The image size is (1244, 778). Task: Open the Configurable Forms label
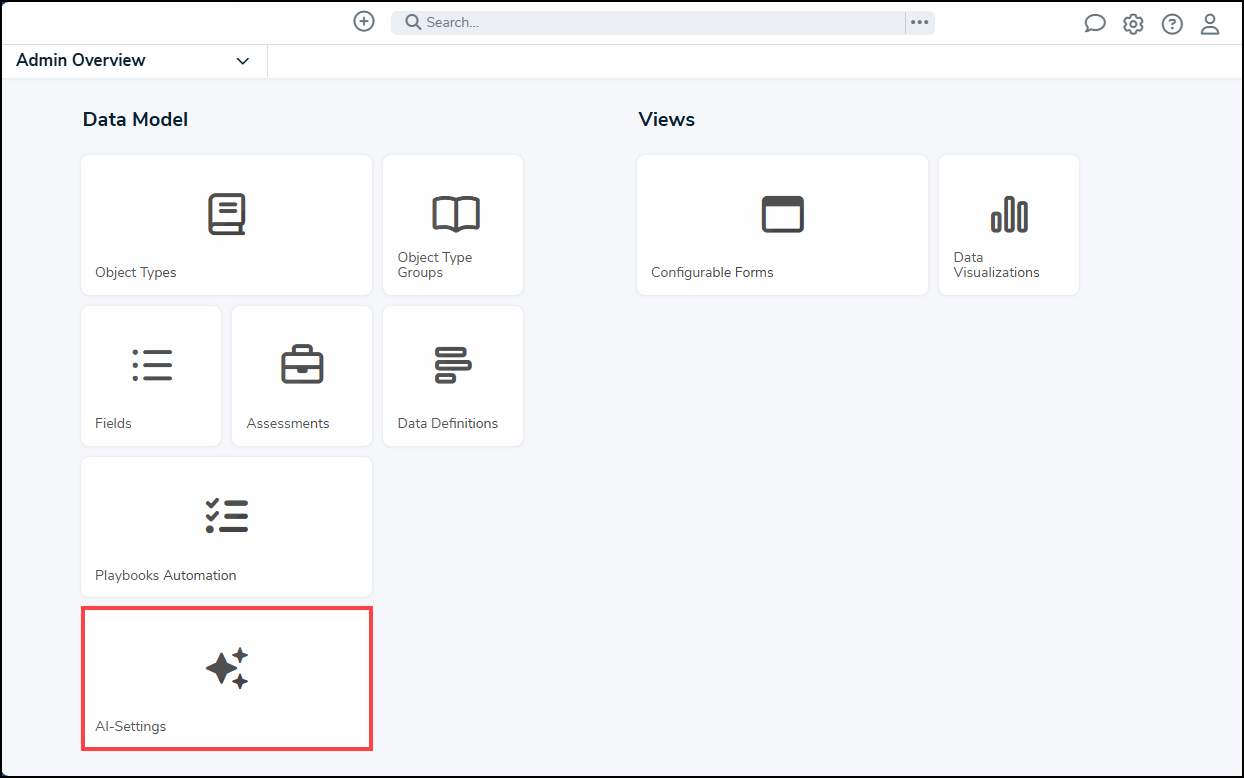[712, 272]
